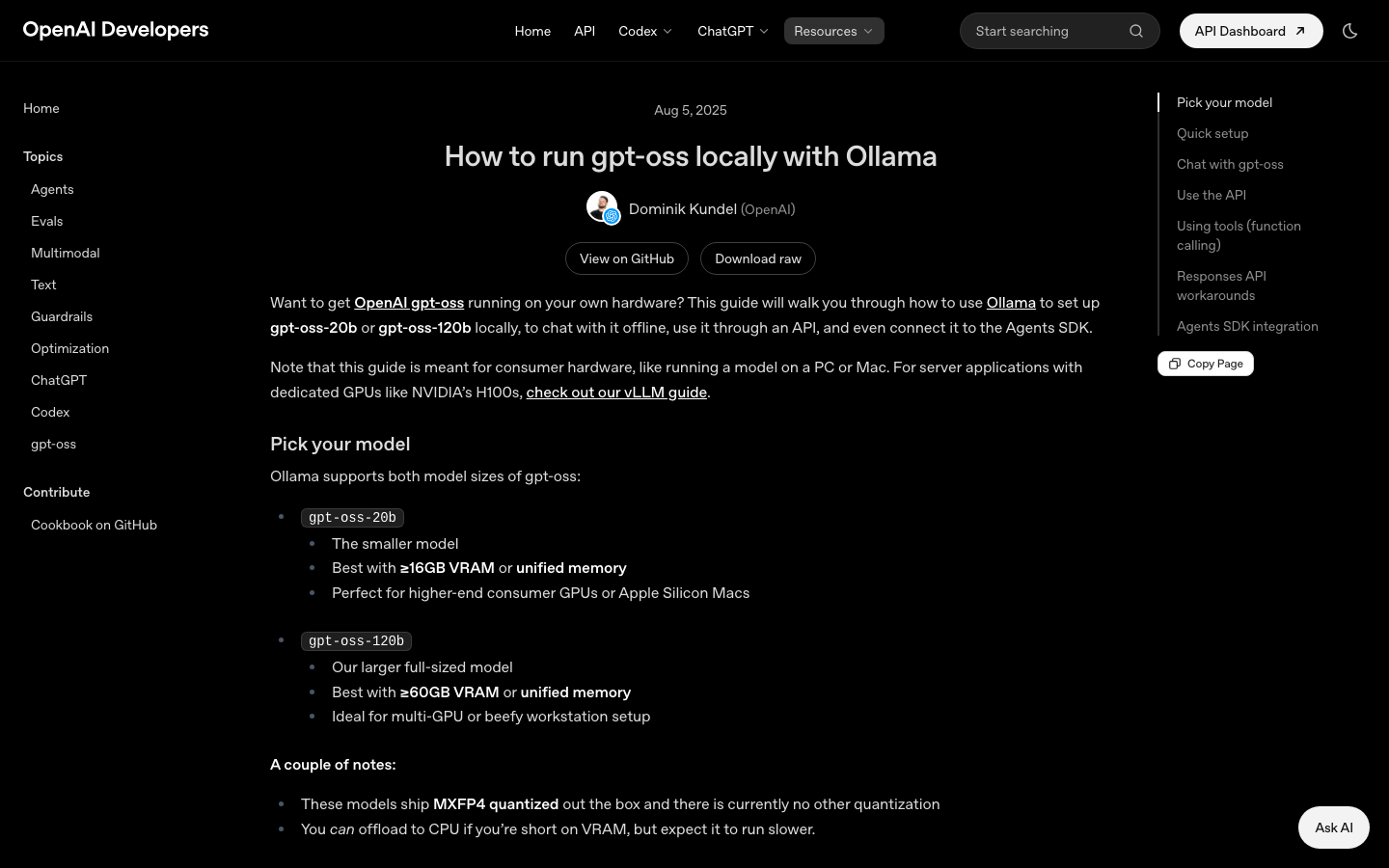Expand the ChatGPT dropdown menu

733,31
